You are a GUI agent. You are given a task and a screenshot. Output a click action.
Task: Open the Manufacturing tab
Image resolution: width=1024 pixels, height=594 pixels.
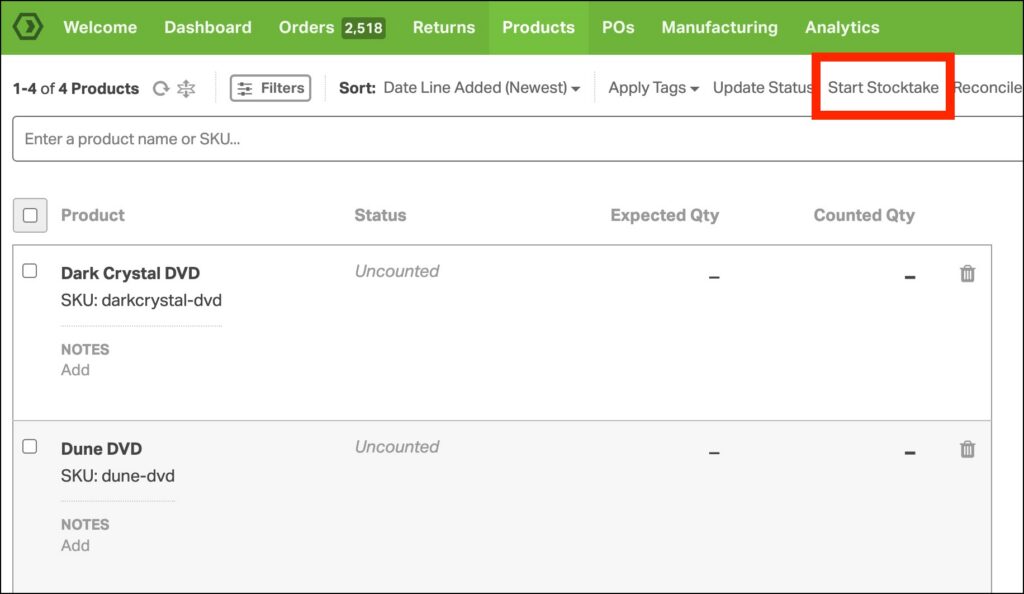coord(719,27)
